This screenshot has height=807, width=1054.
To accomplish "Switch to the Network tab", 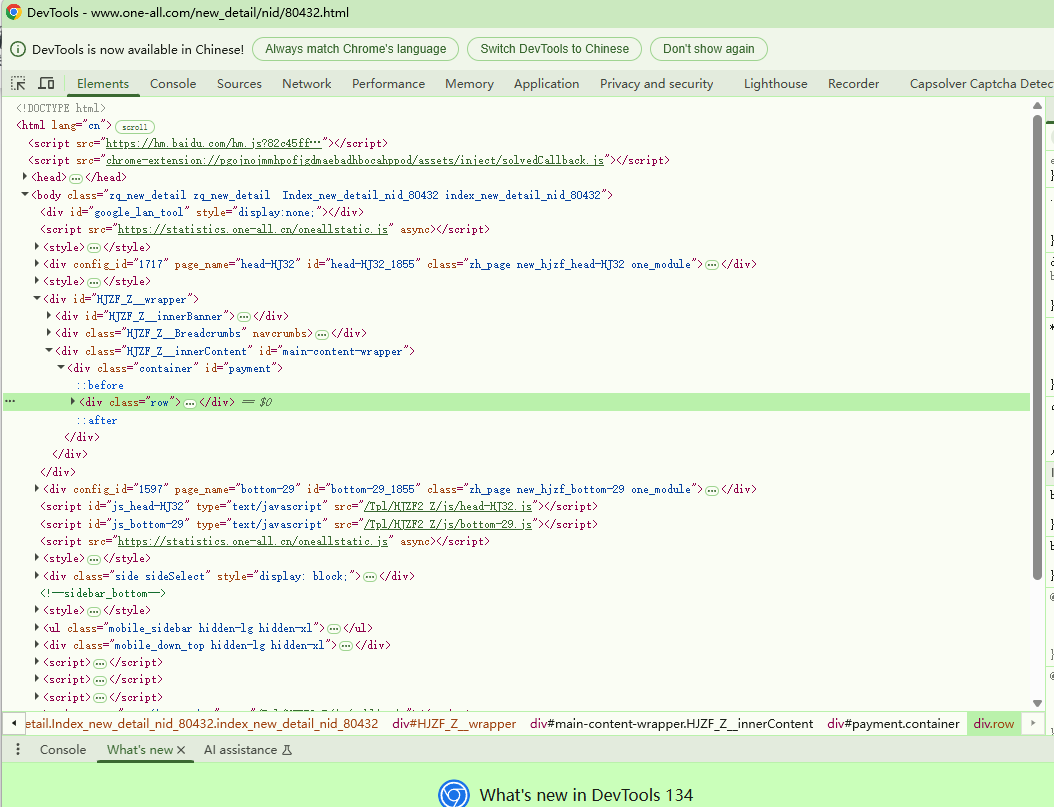I will point(306,84).
